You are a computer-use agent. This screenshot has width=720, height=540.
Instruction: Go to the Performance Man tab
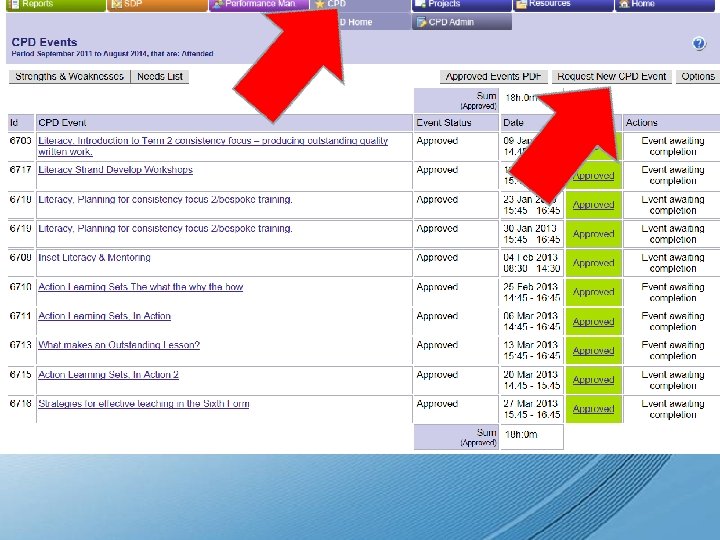pos(259,5)
